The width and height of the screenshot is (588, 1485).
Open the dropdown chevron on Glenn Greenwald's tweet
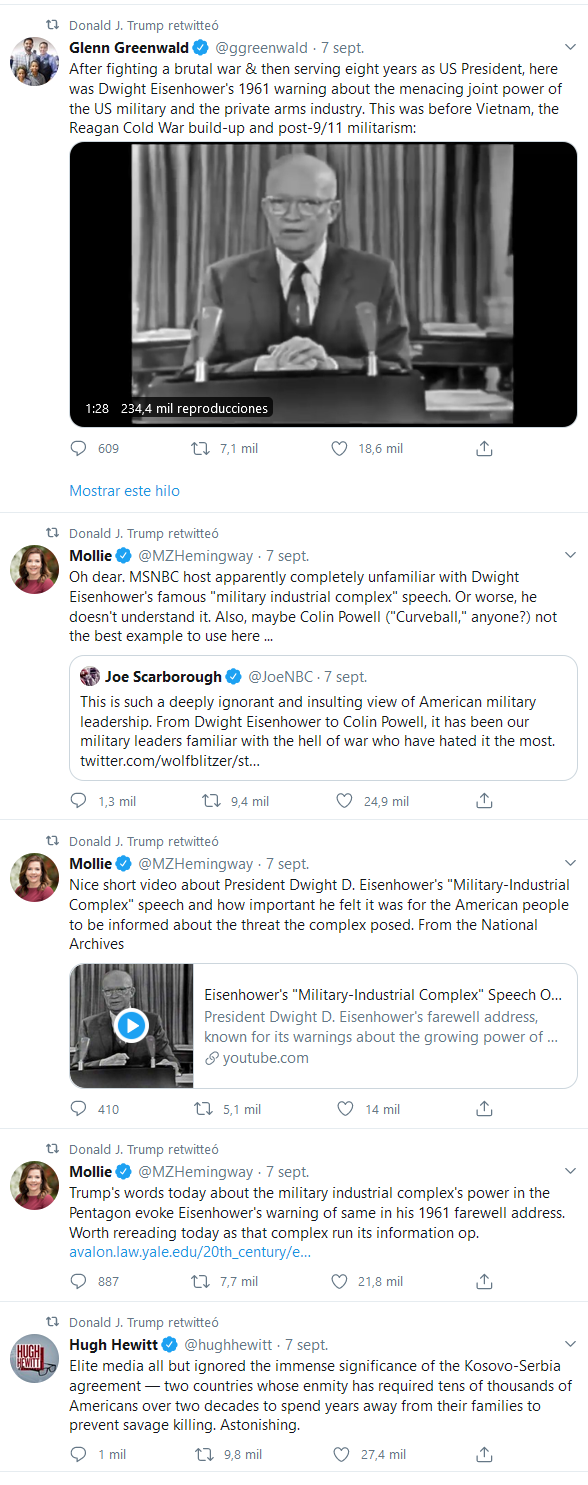[570, 47]
